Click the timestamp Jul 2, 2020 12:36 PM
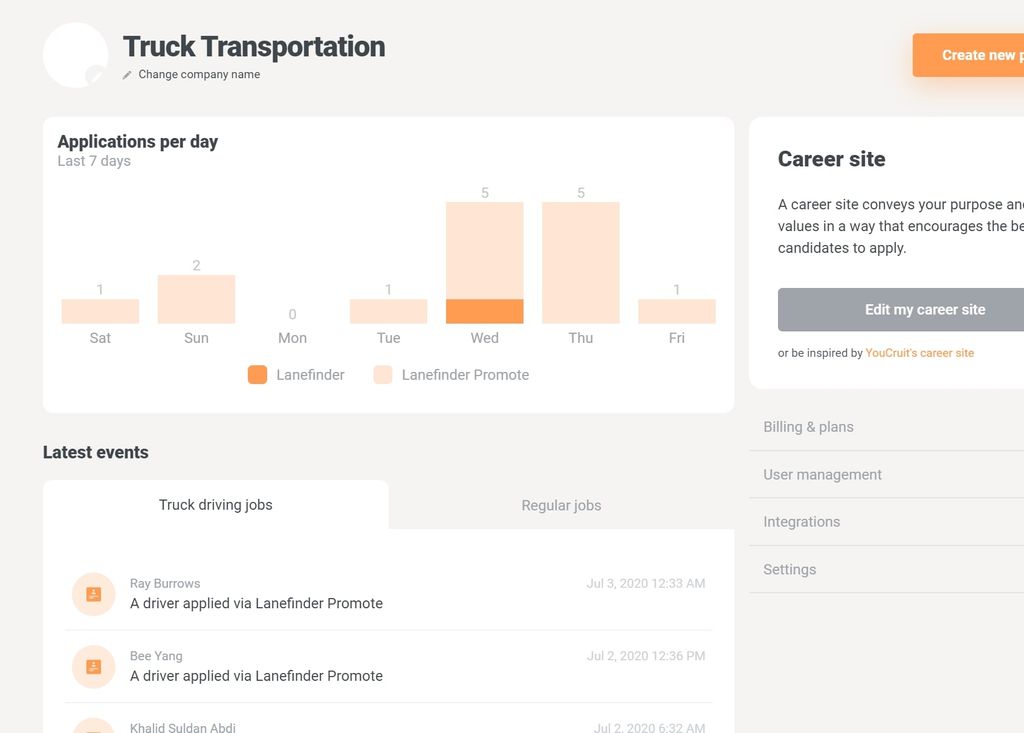This screenshot has width=1024, height=733. 646,656
